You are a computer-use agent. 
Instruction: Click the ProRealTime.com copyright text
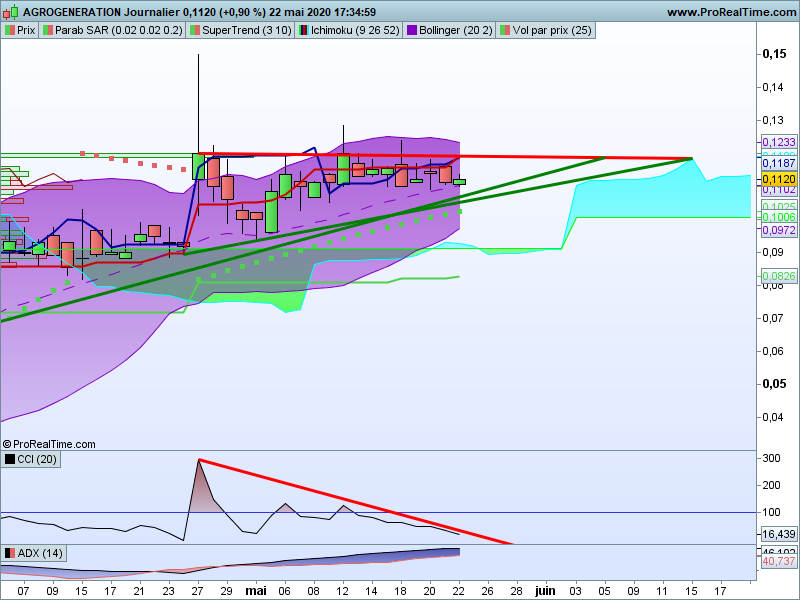coord(49,444)
